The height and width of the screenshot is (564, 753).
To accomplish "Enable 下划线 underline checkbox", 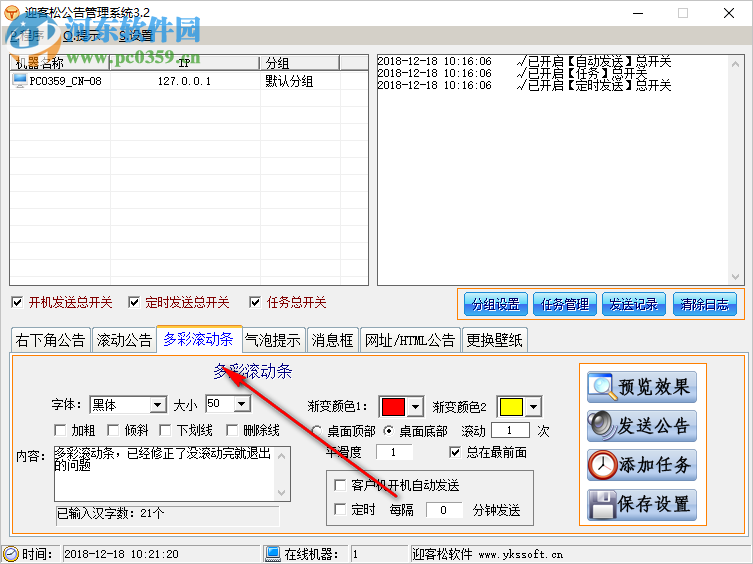I will (165, 430).
